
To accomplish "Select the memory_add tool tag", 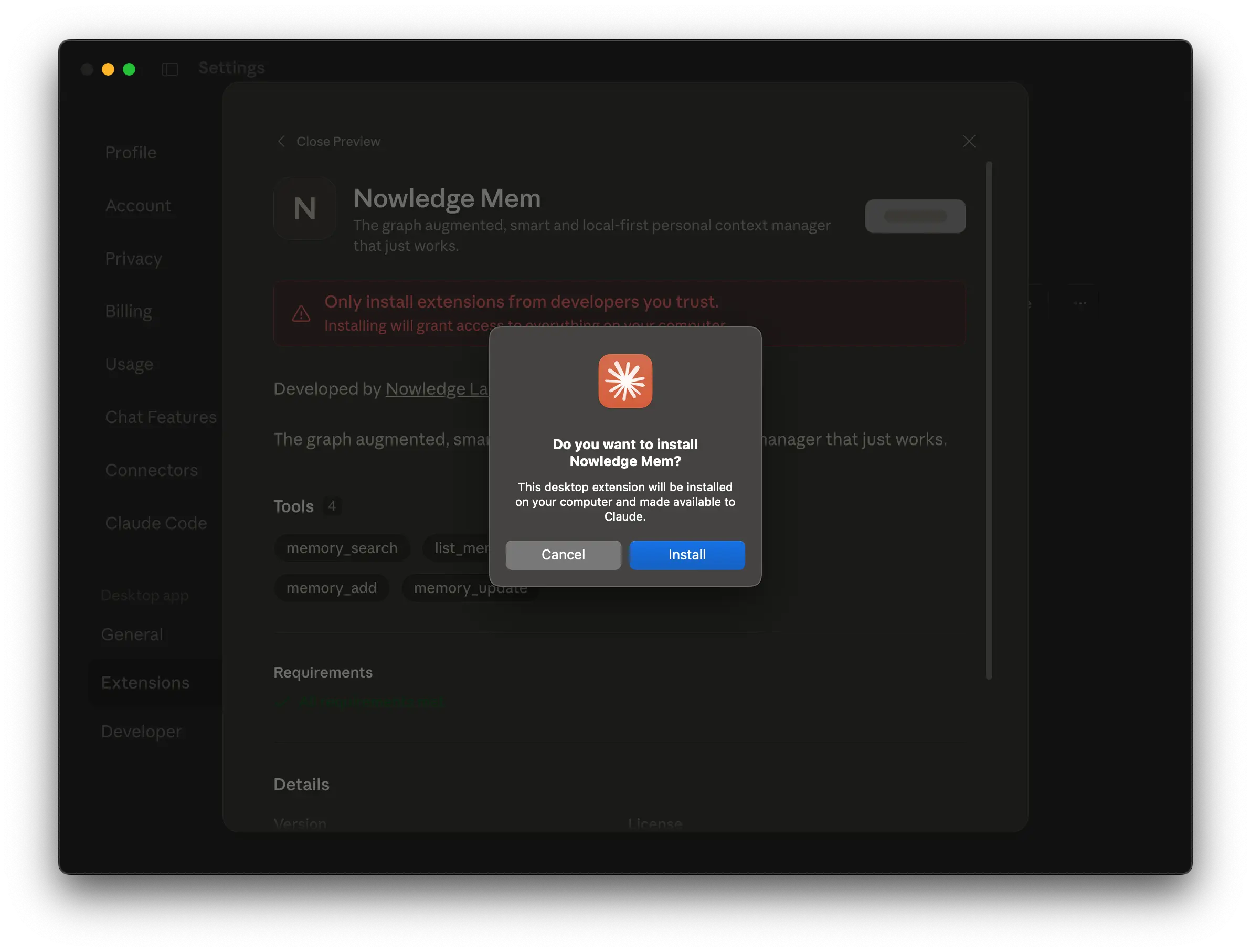I will [x=332, y=588].
